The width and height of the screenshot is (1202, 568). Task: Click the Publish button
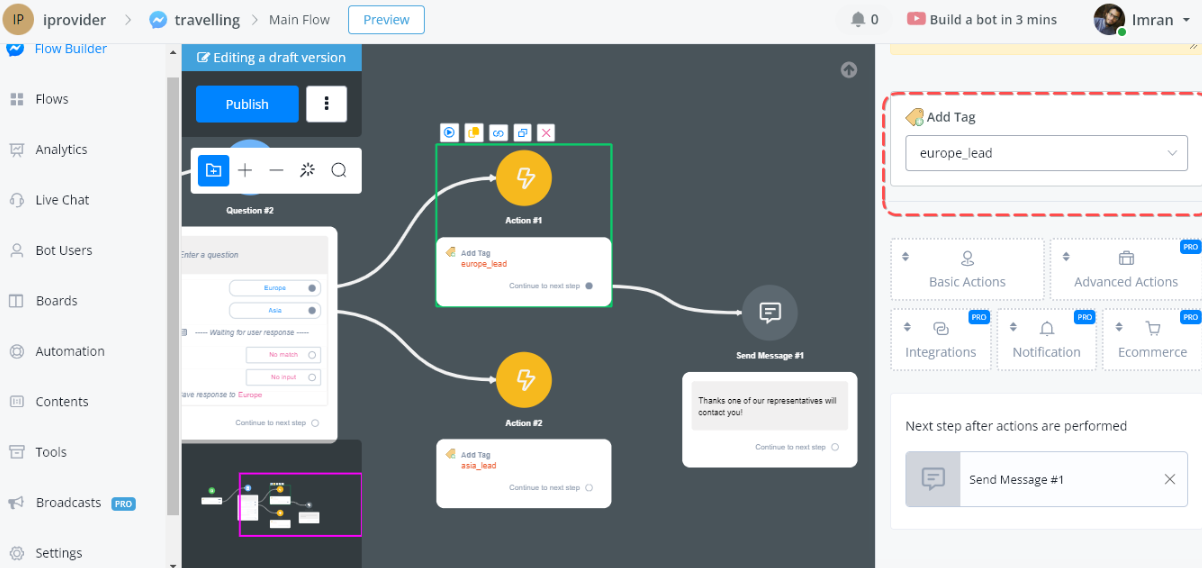(x=247, y=104)
